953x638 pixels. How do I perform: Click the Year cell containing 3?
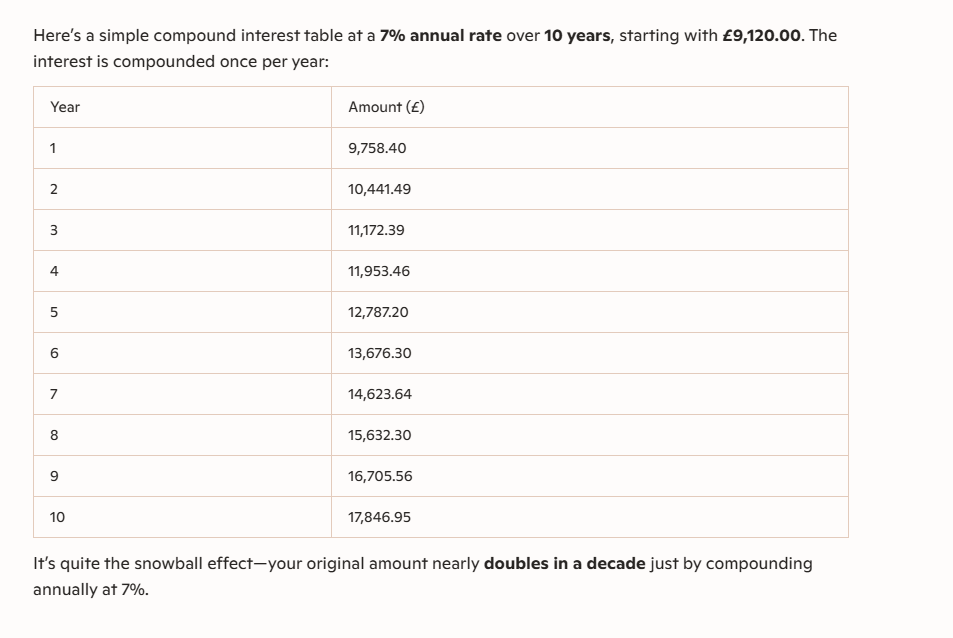point(54,230)
